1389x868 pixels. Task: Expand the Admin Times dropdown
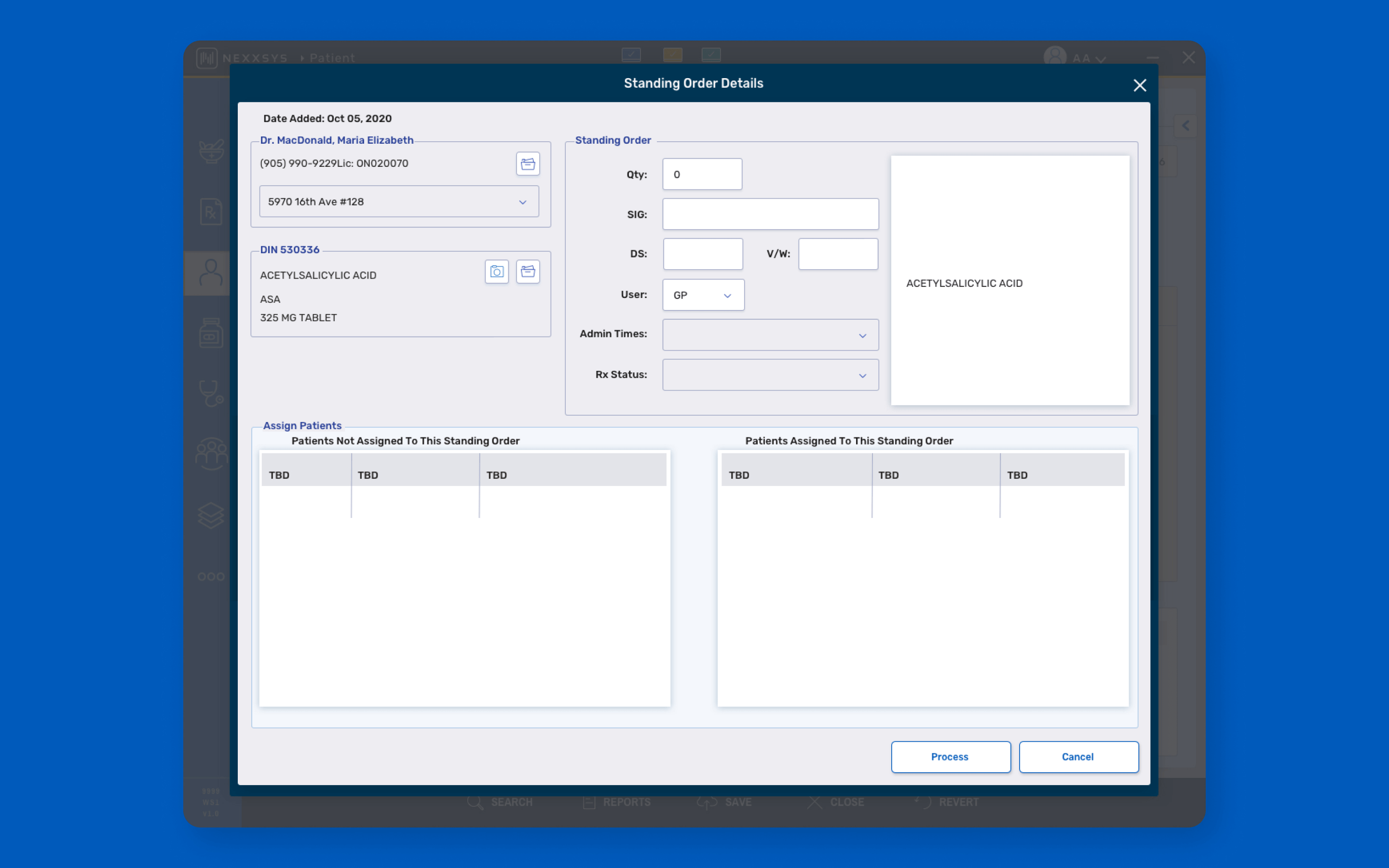(770, 335)
